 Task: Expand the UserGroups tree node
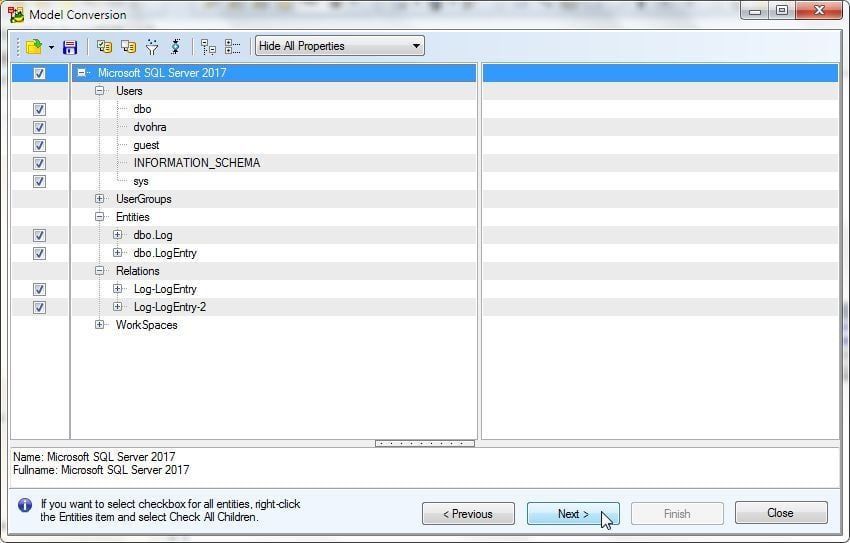coord(99,199)
